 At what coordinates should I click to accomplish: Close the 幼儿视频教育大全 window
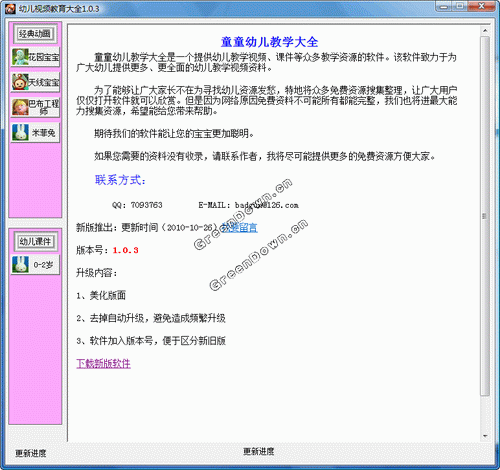tap(481, 6)
